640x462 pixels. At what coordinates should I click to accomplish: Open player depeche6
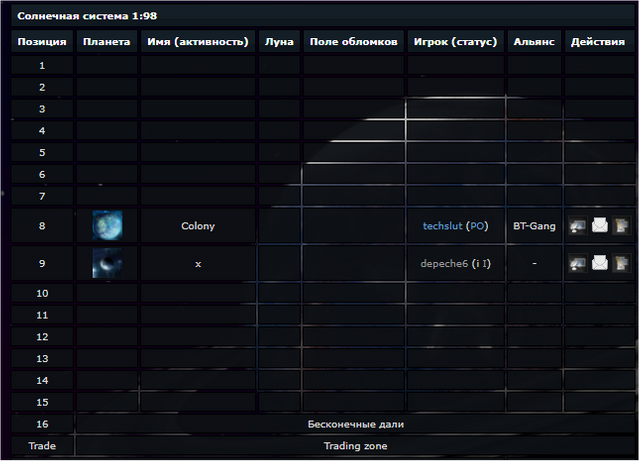pyautogui.click(x=444, y=264)
